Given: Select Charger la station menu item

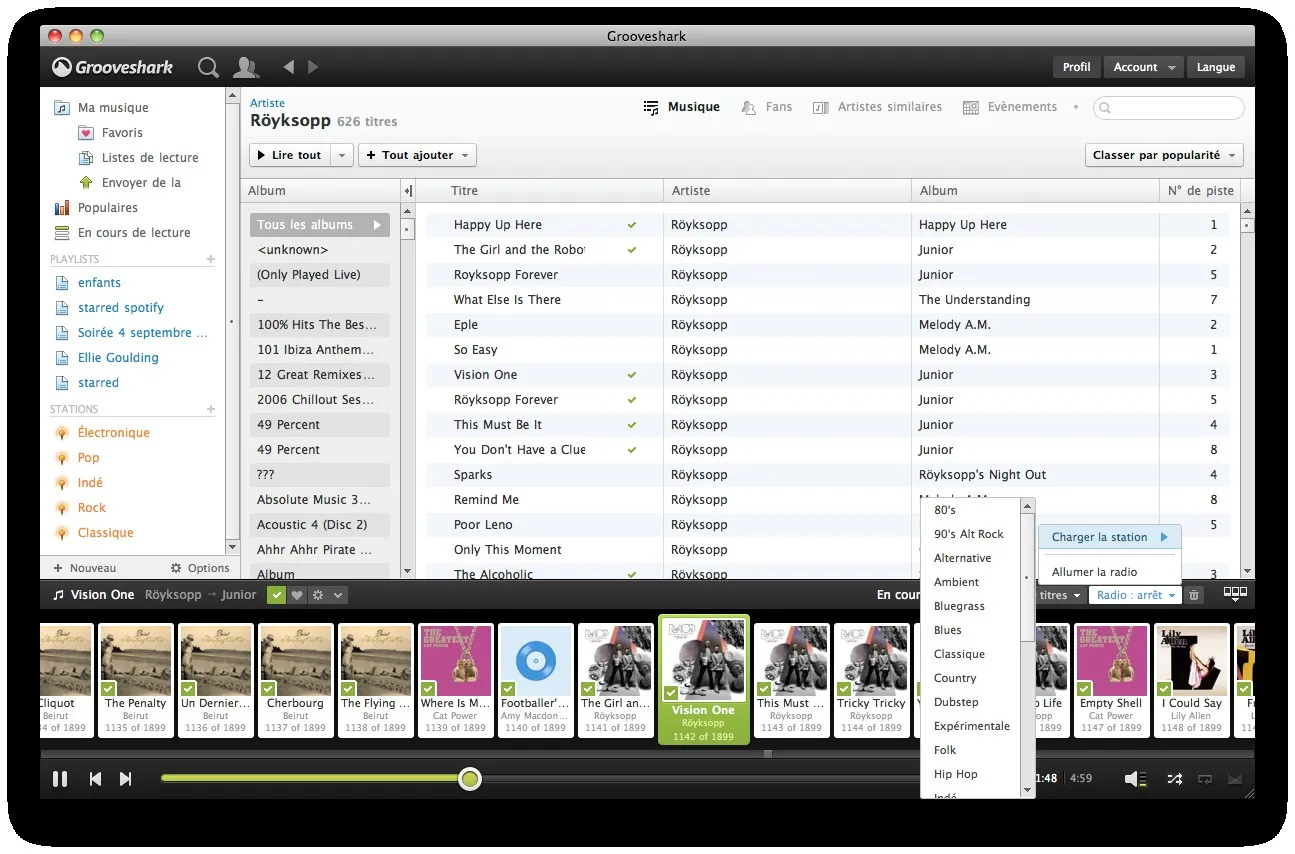Looking at the screenshot, I should [x=1110, y=537].
